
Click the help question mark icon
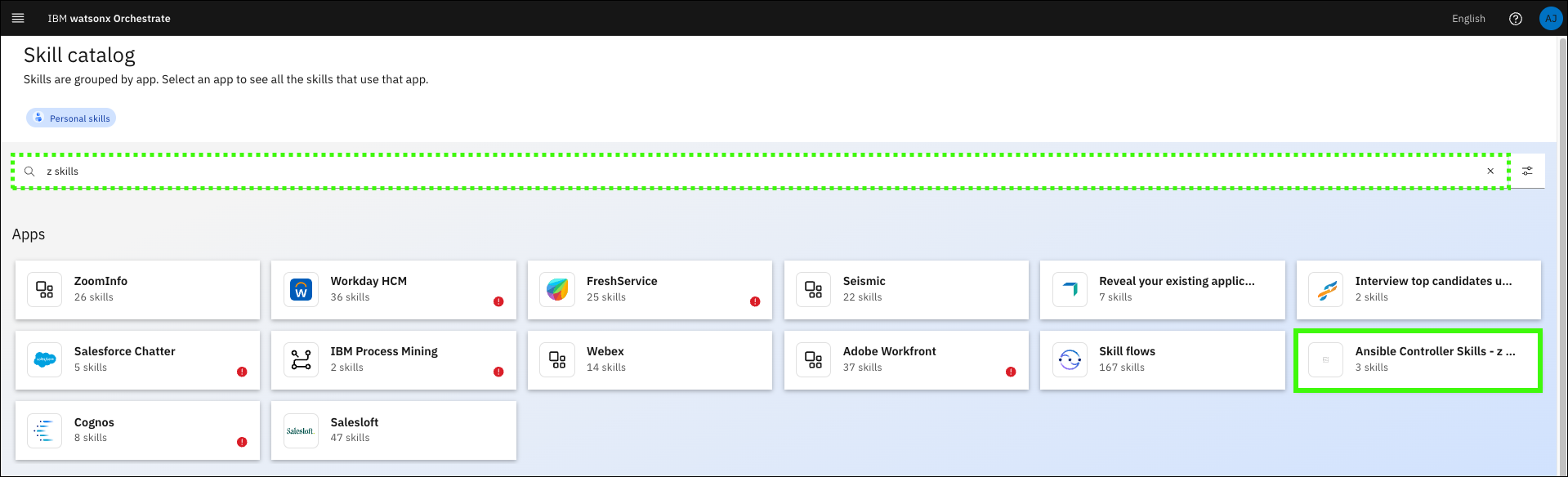1515,19
